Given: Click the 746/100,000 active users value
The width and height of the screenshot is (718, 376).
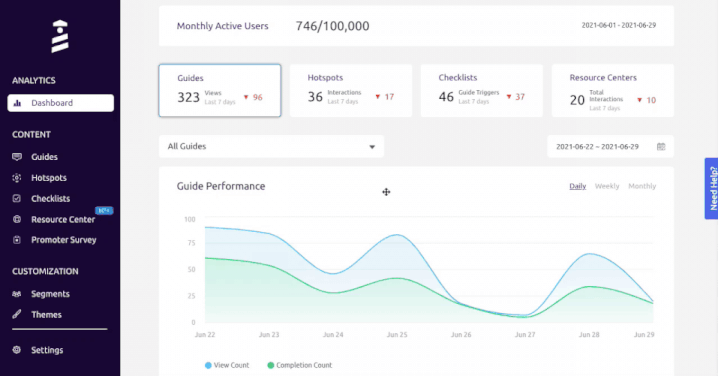Looking at the screenshot, I should pyautogui.click(x=332, y=26).
